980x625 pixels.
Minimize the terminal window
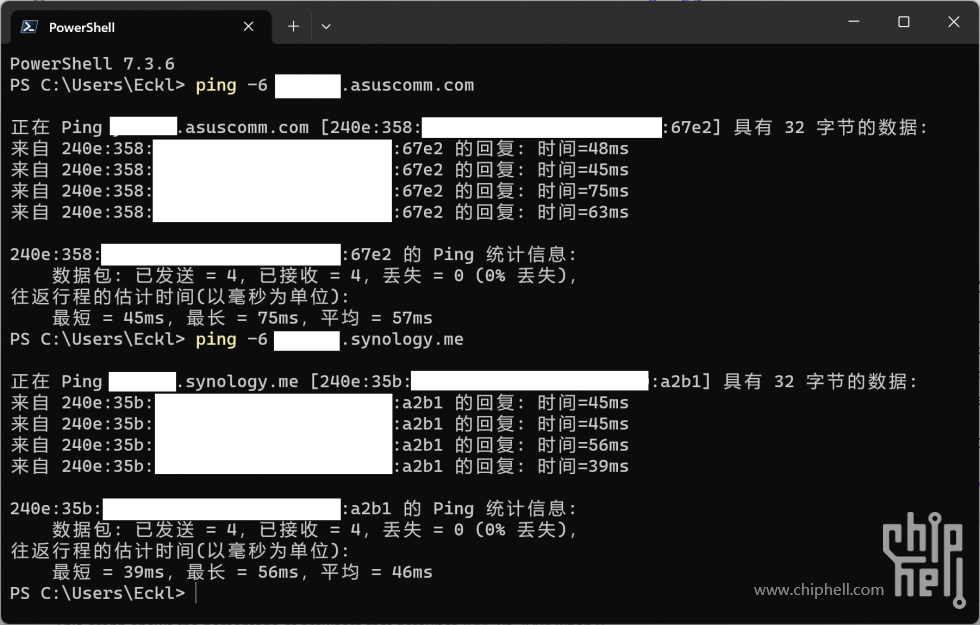click(x=854, y=22)
